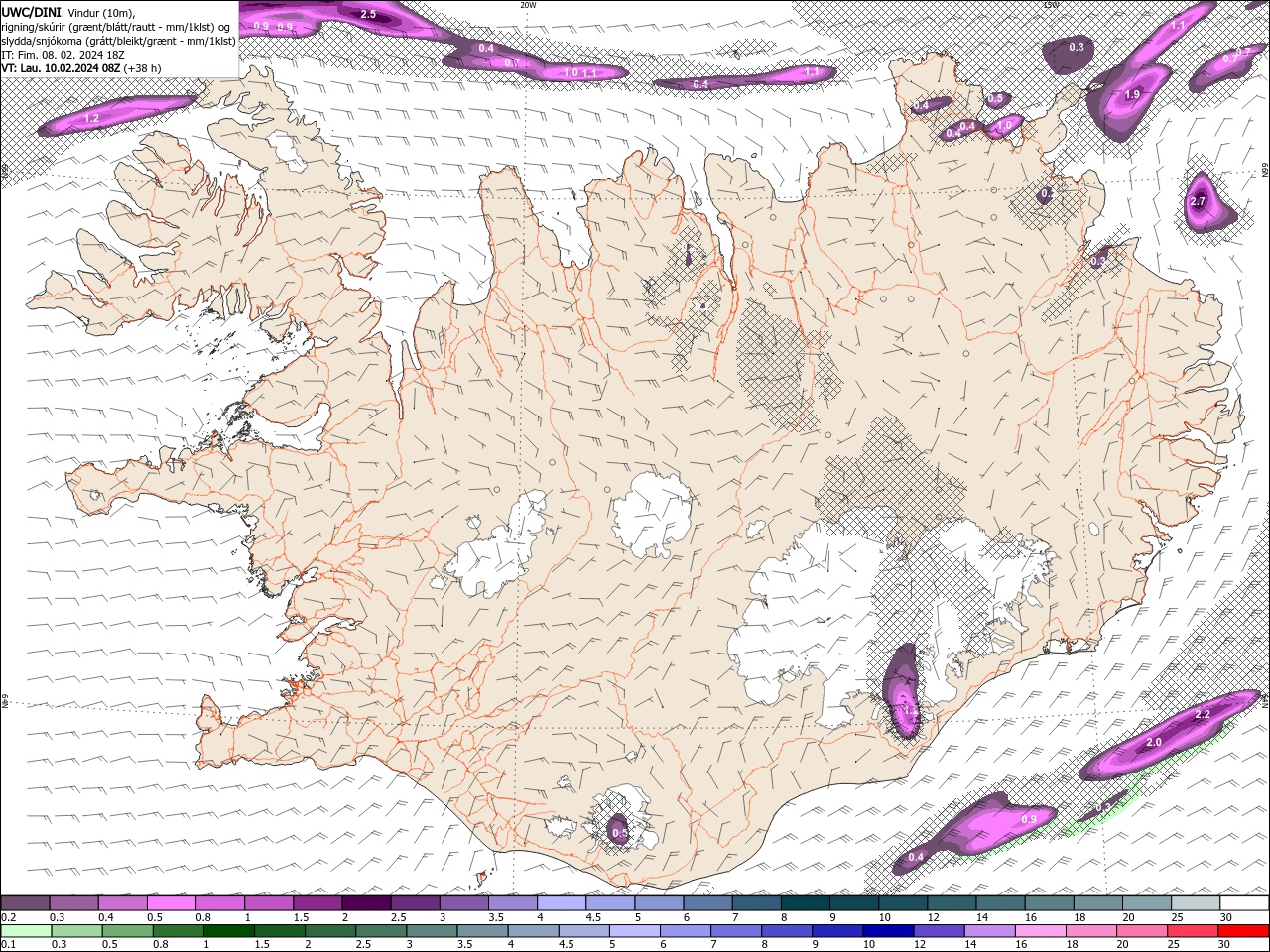
Task: Click the 0.1 label in the lower legend
Action: pos(9,944)
